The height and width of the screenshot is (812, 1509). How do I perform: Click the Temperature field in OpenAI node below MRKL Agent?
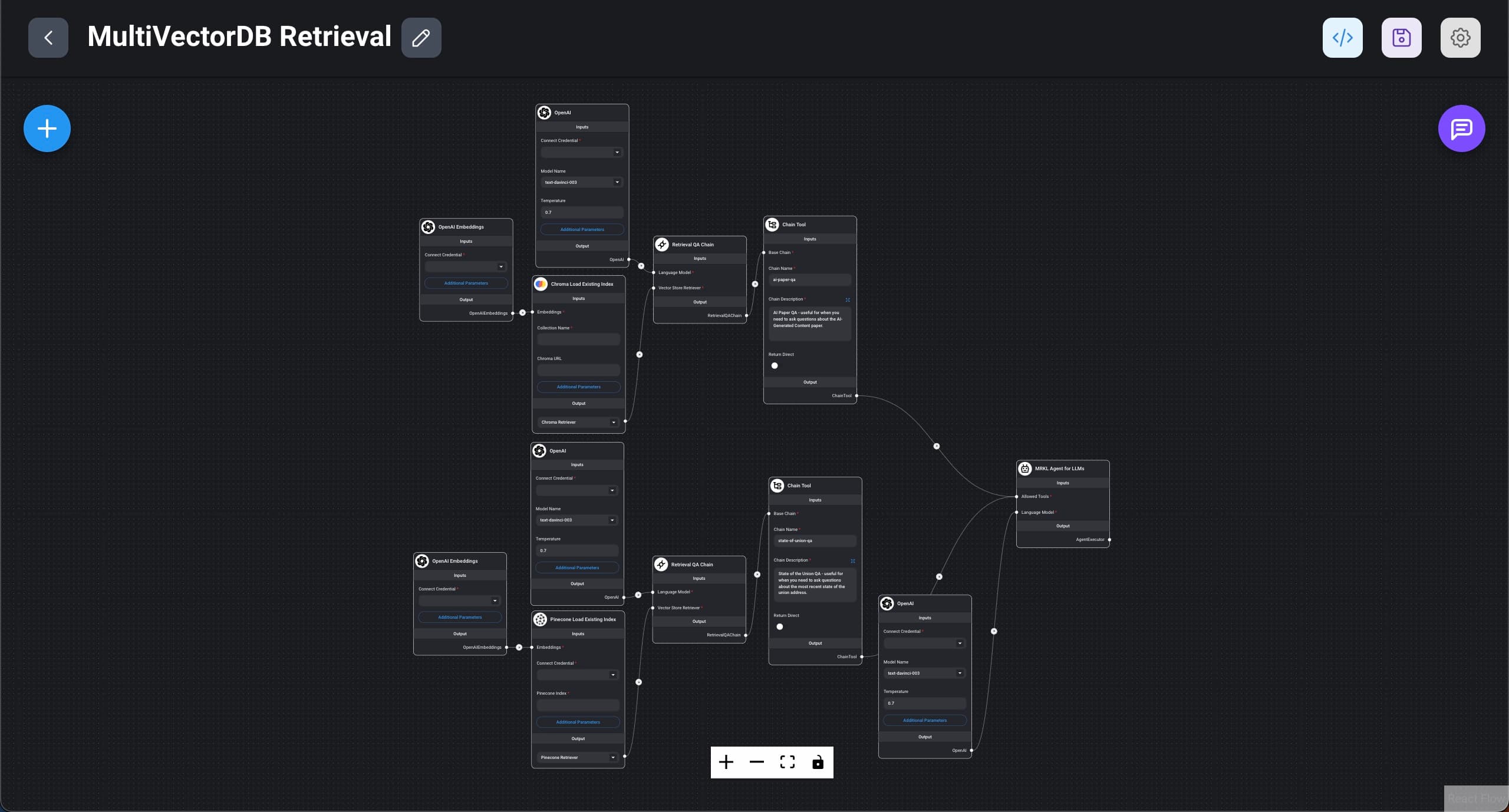coord(924,704)
